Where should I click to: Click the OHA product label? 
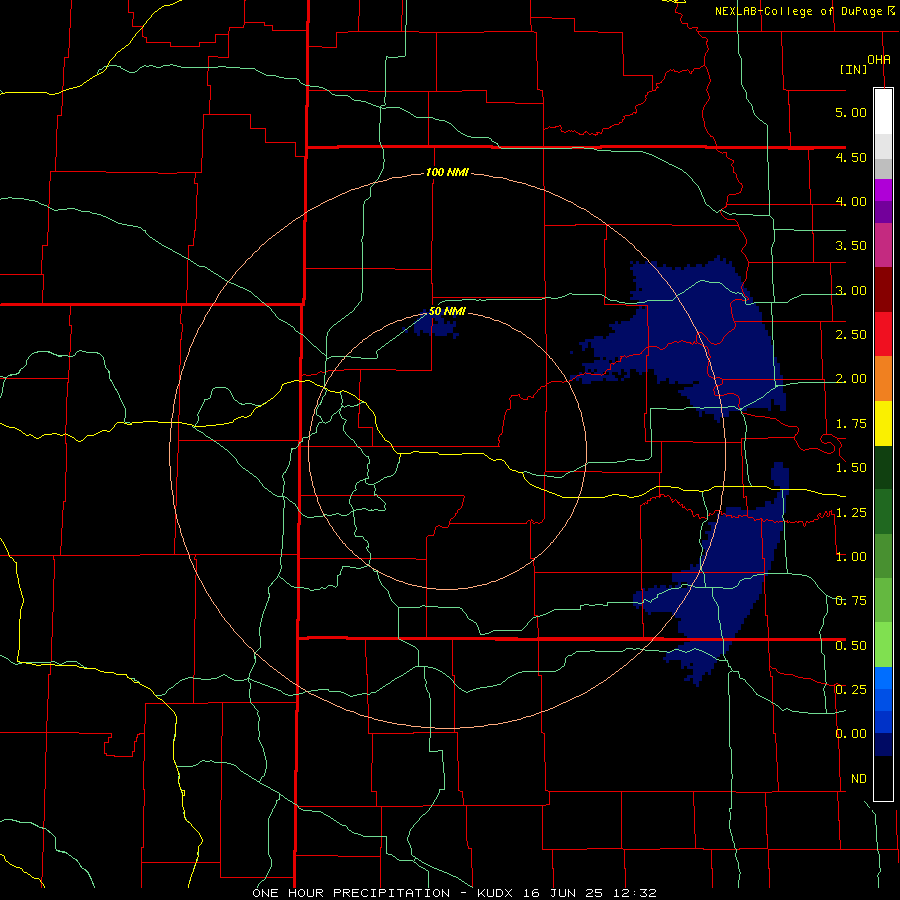879,59
